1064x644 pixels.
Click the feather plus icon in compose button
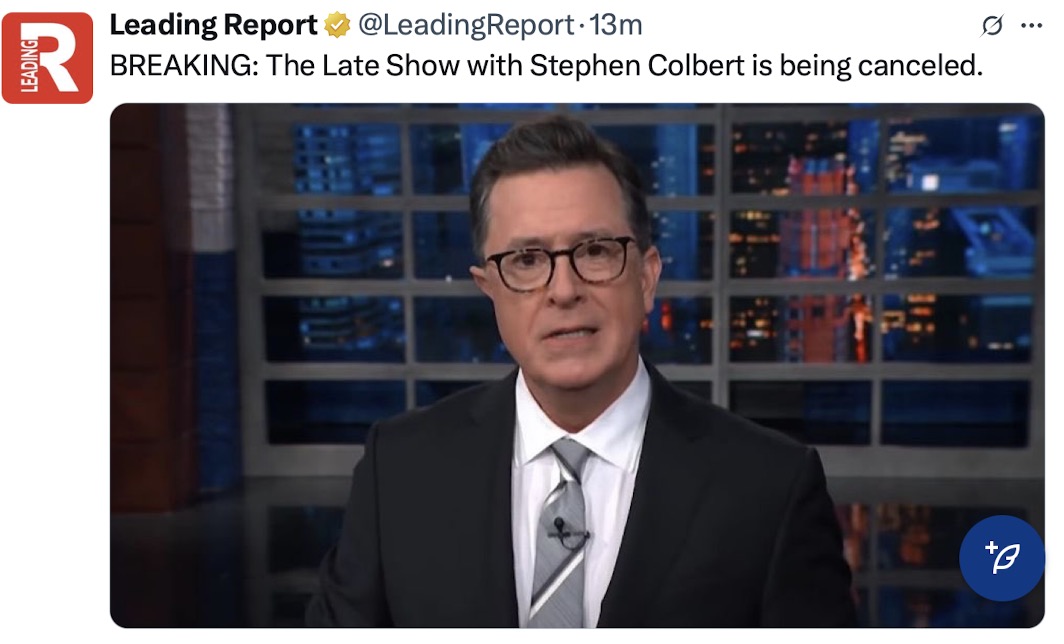click(1002, 558)
